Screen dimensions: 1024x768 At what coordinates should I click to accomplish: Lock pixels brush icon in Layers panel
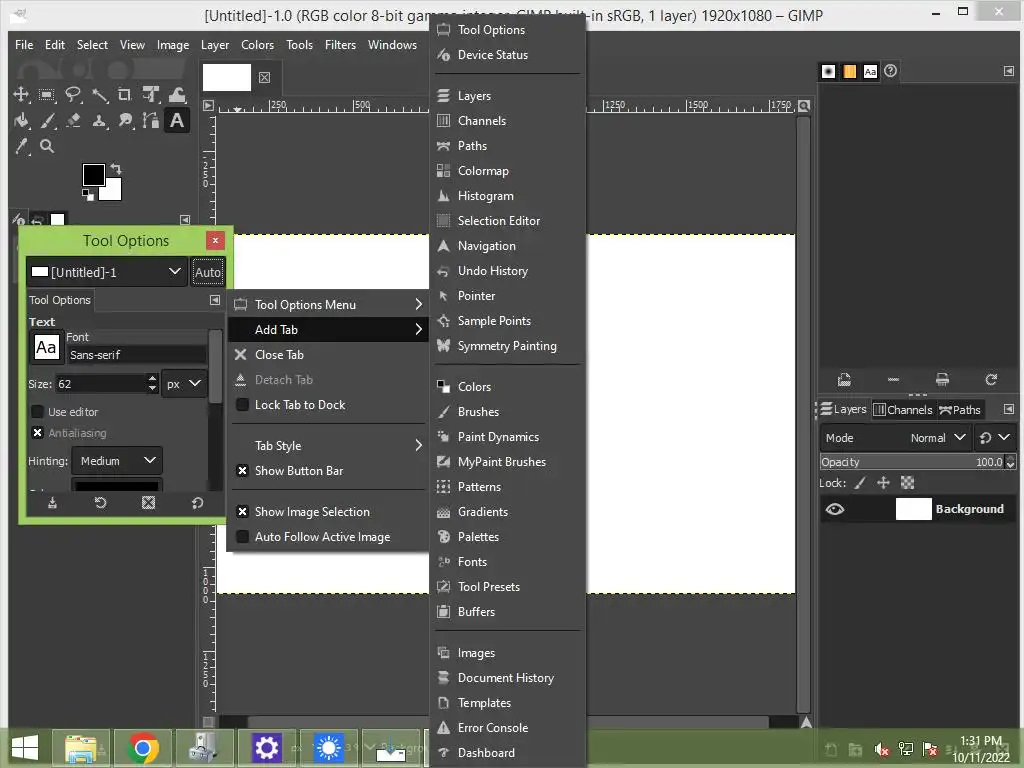click(x=860, y=483)
